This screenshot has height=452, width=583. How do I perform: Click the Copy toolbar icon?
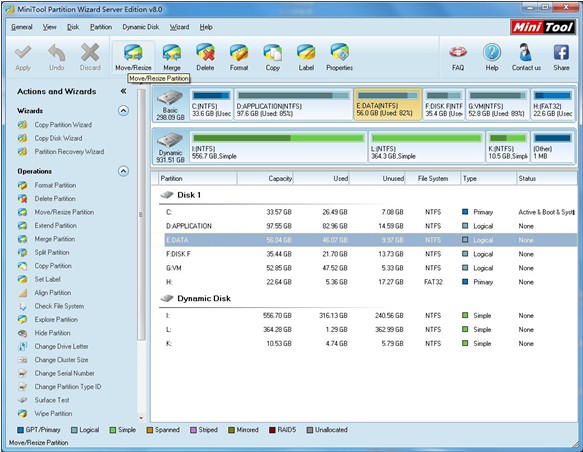(x=273, y=52)
